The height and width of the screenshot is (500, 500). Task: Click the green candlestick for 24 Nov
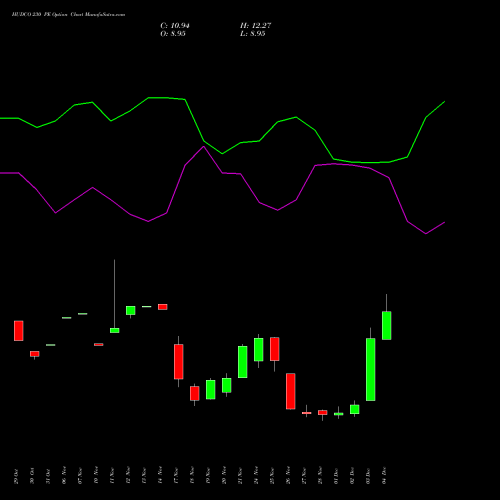[259, 350]
